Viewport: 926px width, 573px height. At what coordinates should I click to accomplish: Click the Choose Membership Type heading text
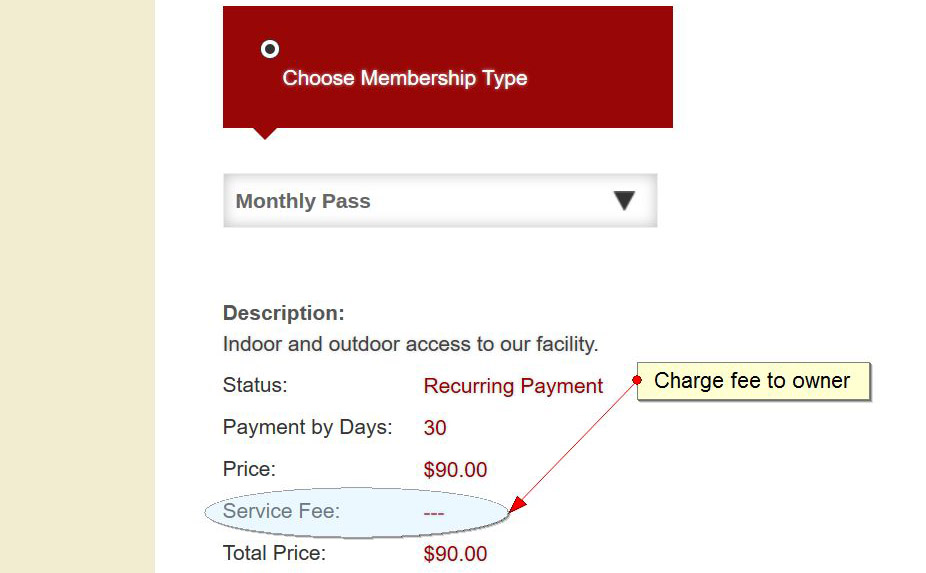click(404, 78)
